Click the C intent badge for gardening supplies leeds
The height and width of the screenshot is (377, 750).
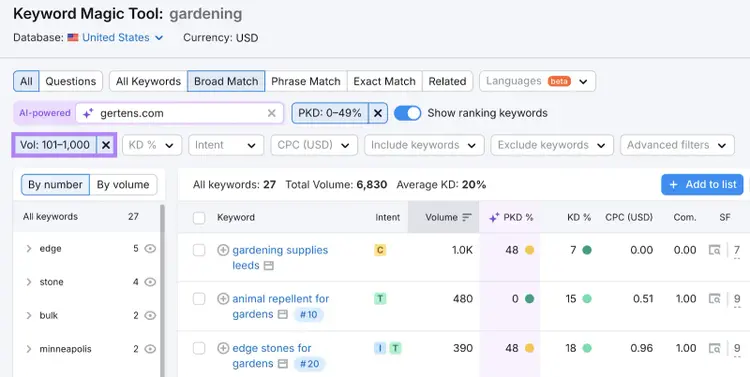click(380, 250)
